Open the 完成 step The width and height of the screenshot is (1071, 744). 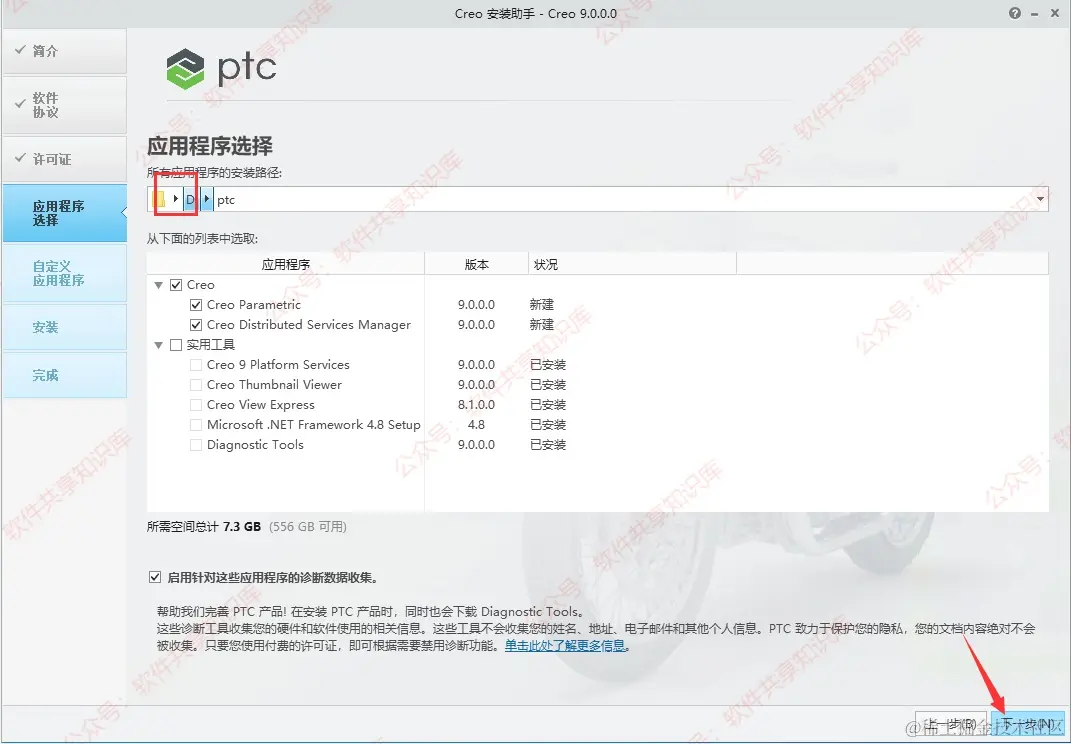point(64,375)
